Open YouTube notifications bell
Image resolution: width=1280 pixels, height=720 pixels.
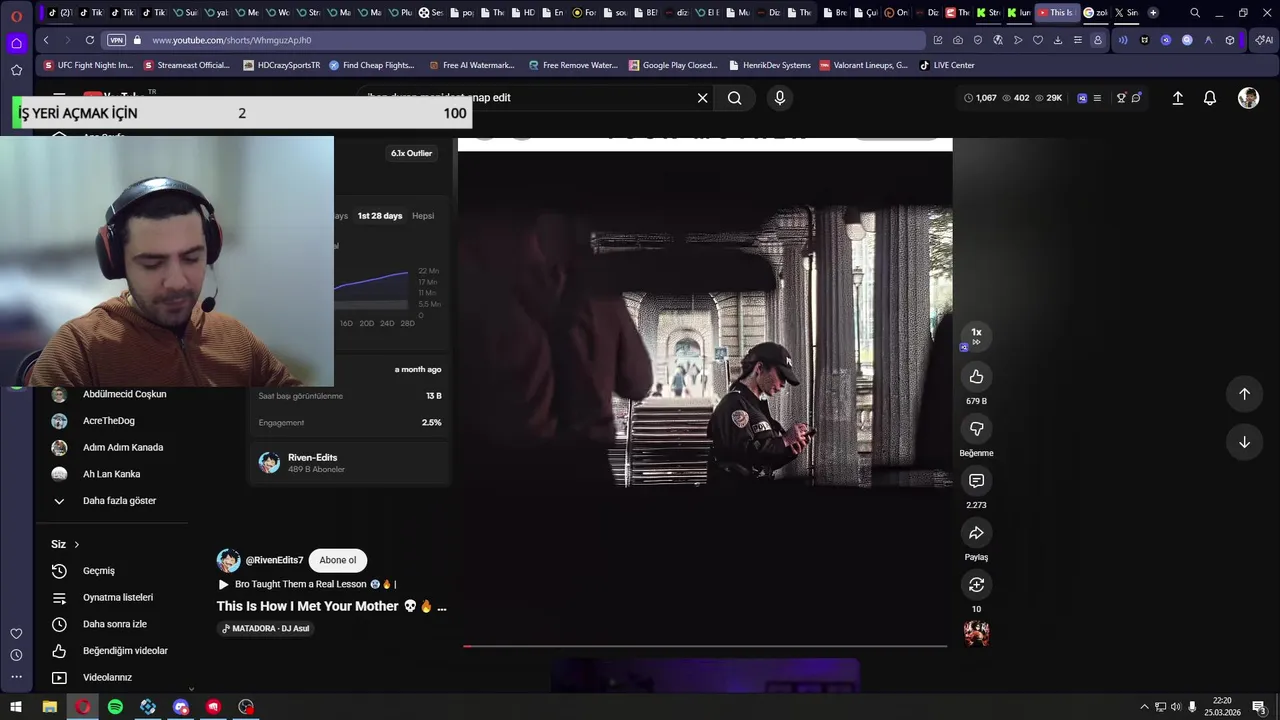(1210, 98)
